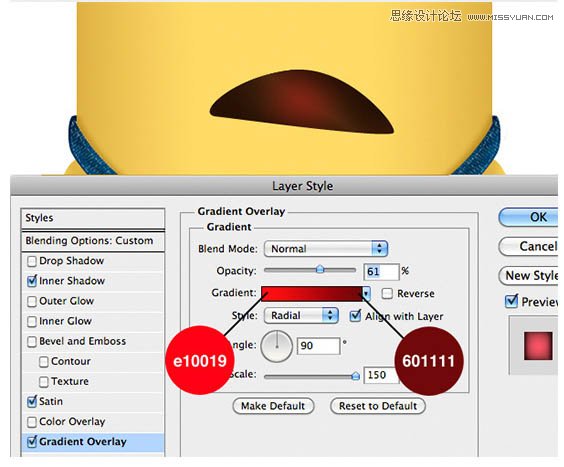Enable the Drop Shadow checkbox
This screenshot has width=564, height=467.
(32, 261)
